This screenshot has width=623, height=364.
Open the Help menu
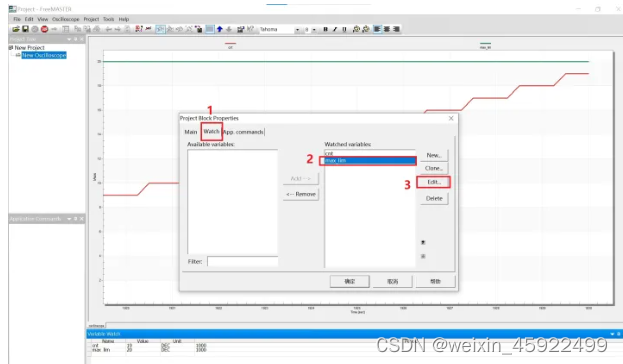tap(124, 19)
